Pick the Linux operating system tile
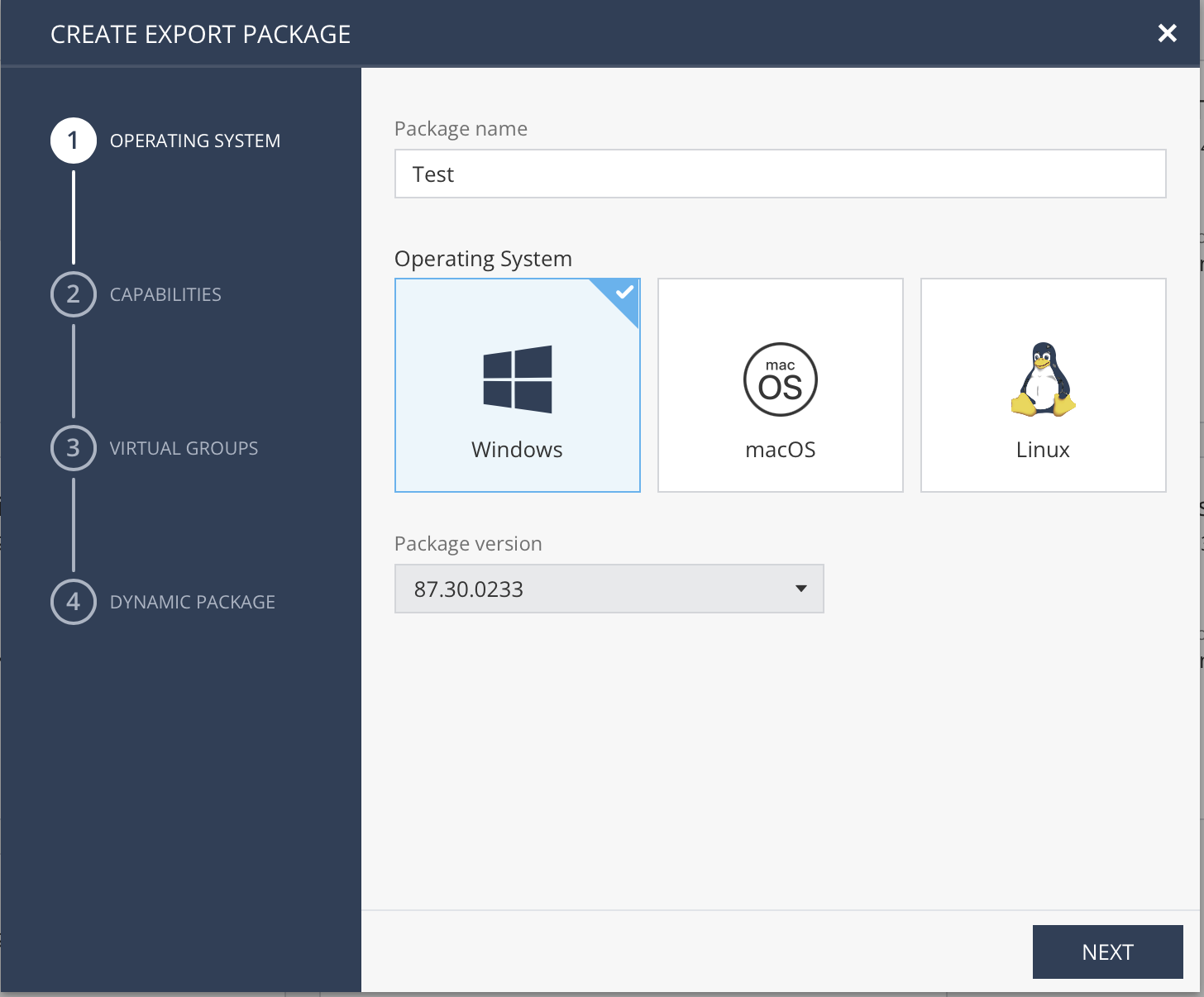 pos(1044,385)
